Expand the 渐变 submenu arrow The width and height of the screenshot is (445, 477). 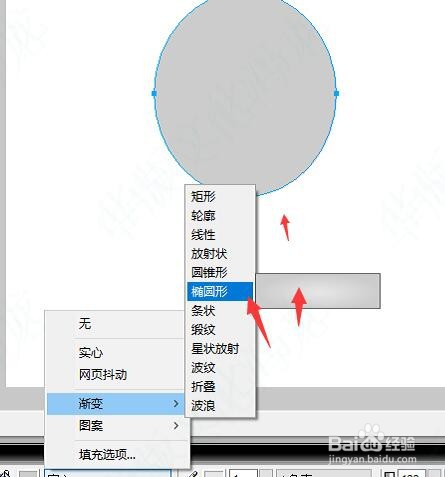tap(176, 404)
